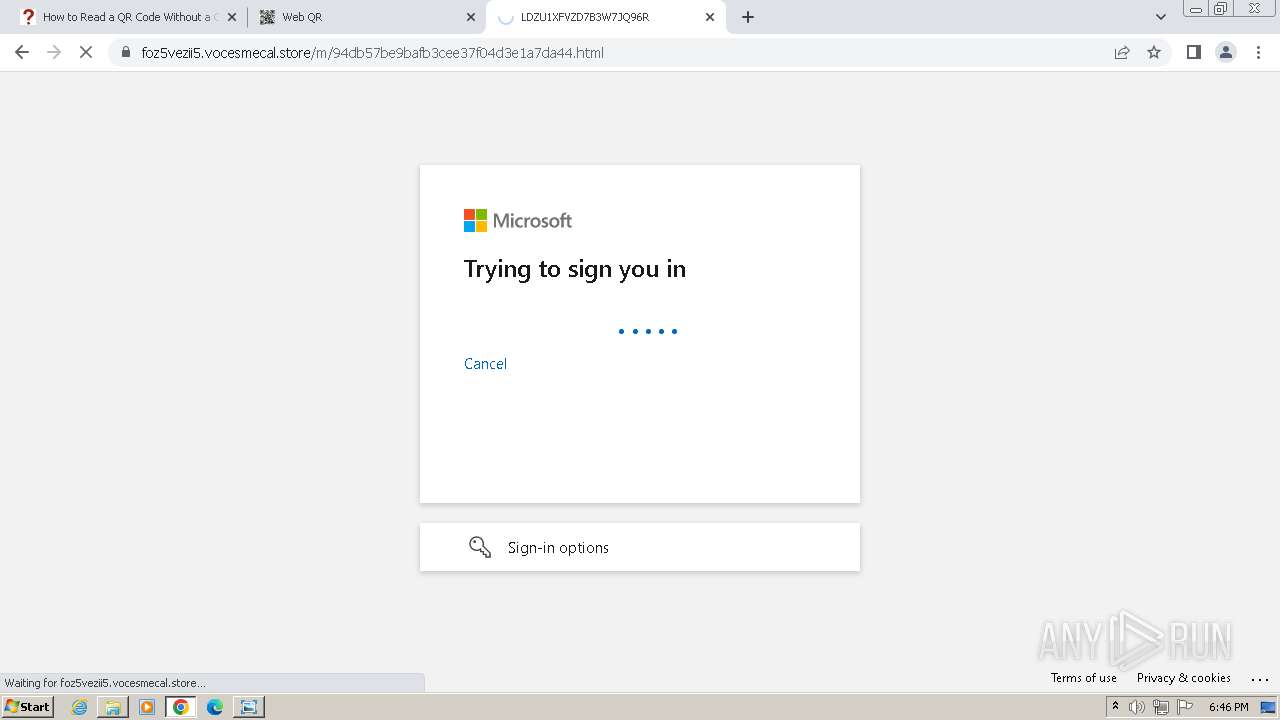Open the Windows Start menu

28,707
